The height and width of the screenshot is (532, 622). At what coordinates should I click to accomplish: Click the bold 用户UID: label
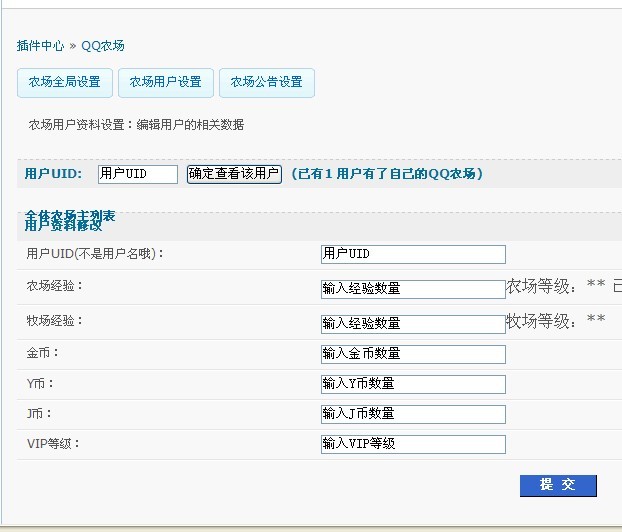(53, 174)
